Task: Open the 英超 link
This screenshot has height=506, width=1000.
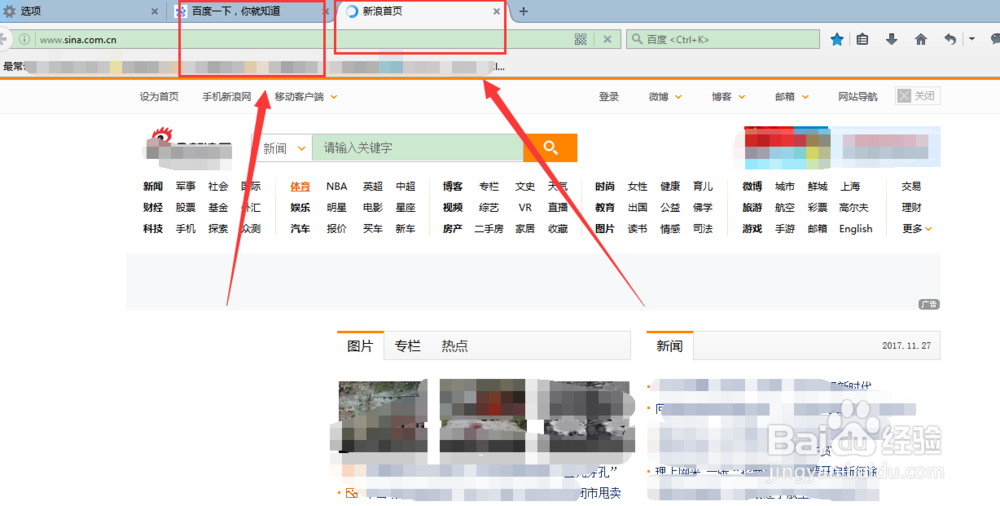Action: (373, 186)
